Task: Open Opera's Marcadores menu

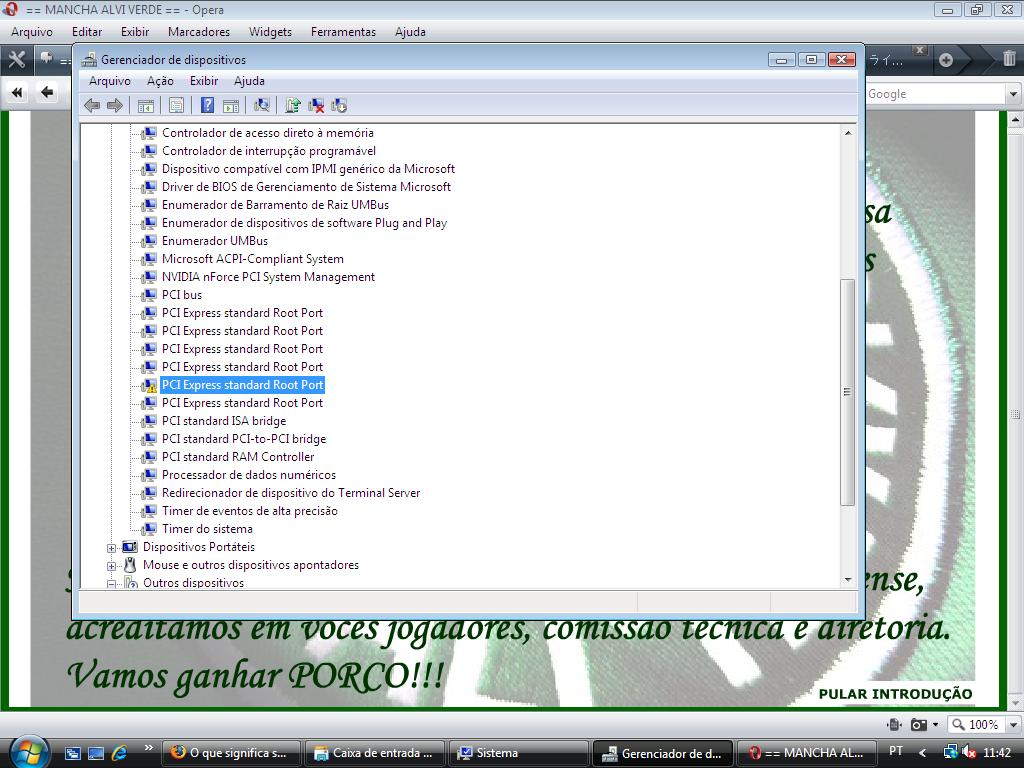Action: [x=199, y=32]
